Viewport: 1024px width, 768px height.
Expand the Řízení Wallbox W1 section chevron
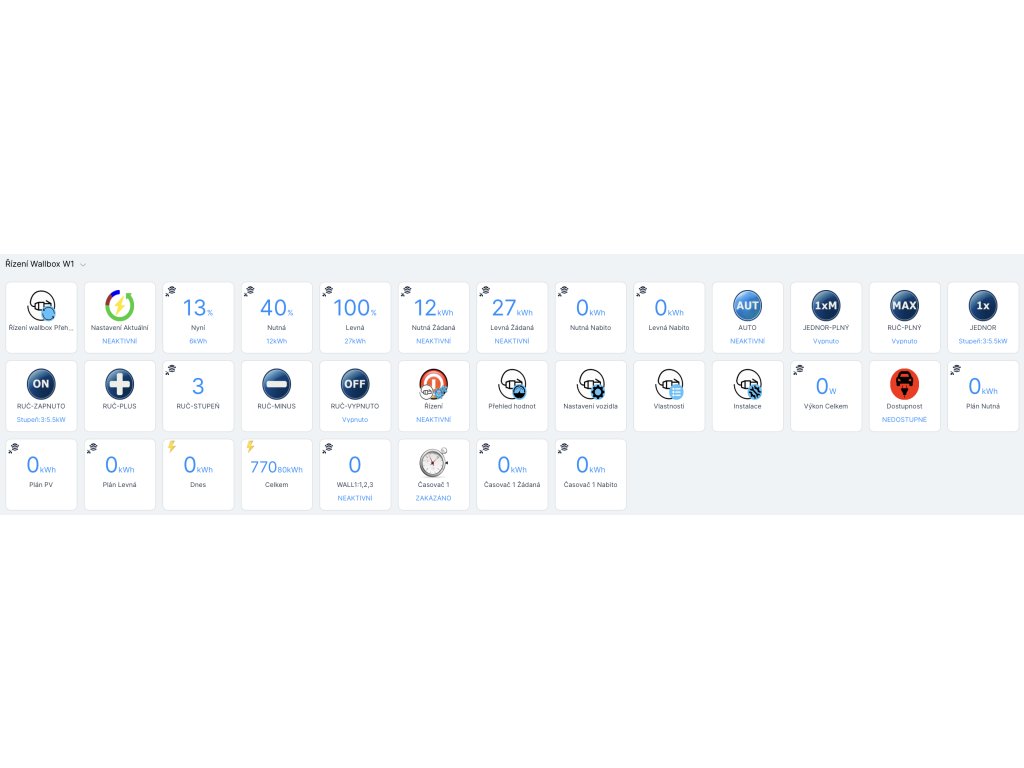coord(83,264)
